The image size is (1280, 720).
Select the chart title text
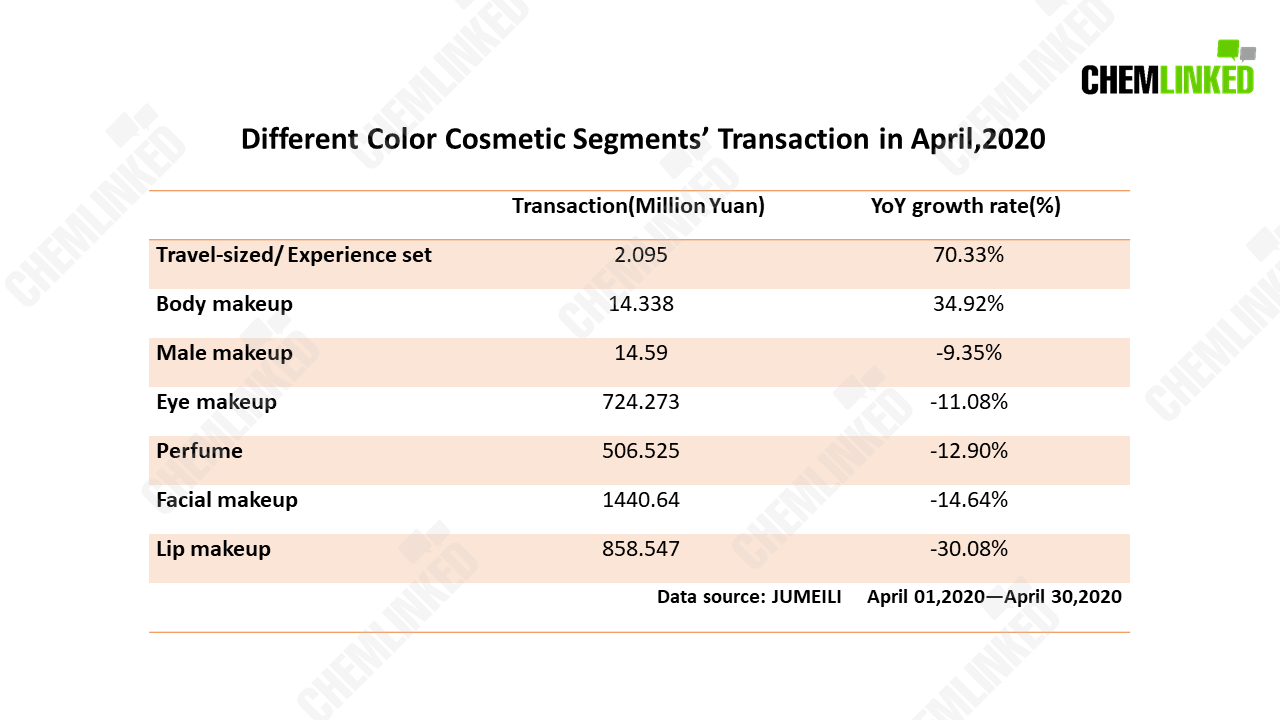point(643,139)
